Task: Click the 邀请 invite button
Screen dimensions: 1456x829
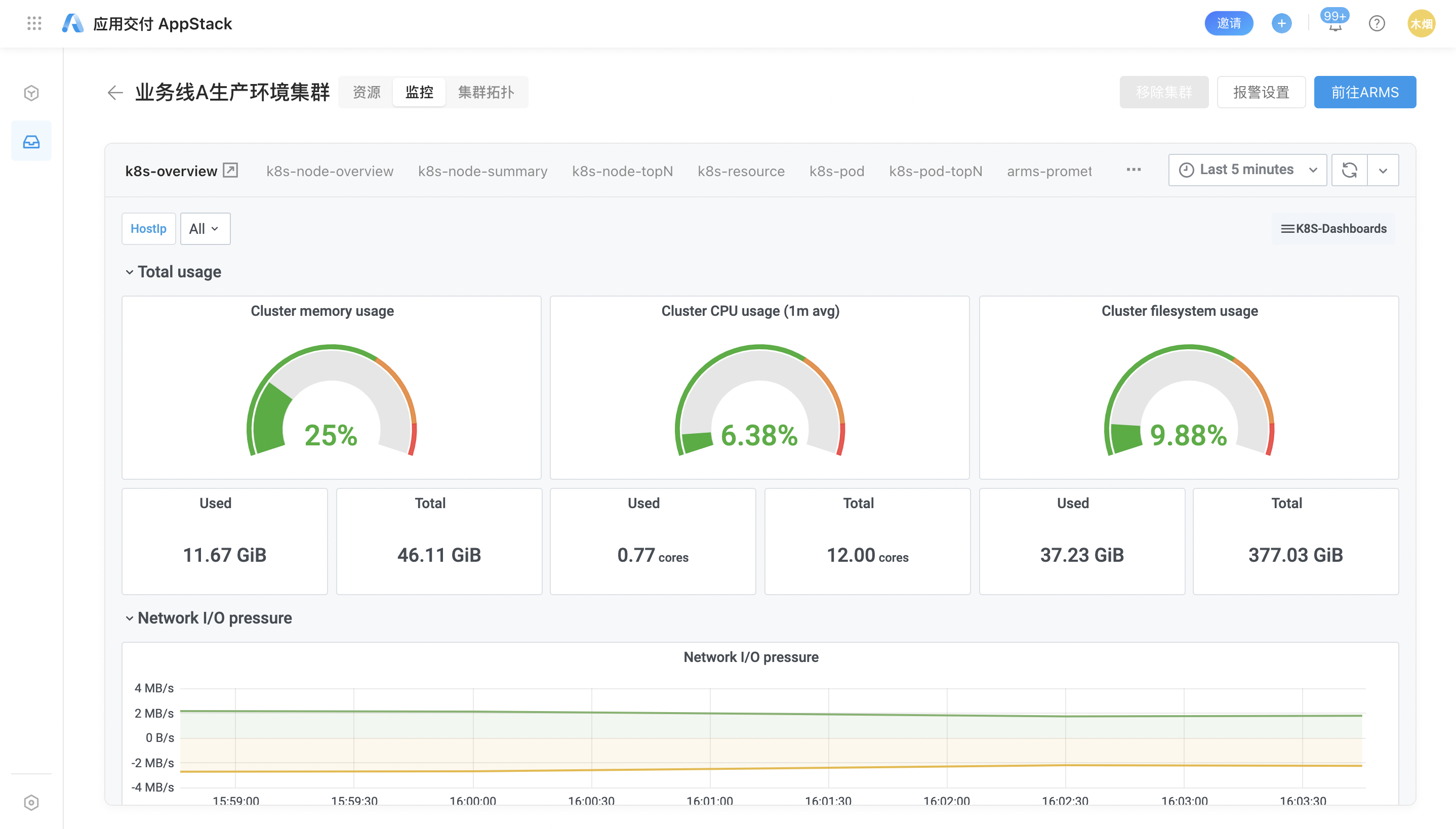Action: tap(1228, 23)
